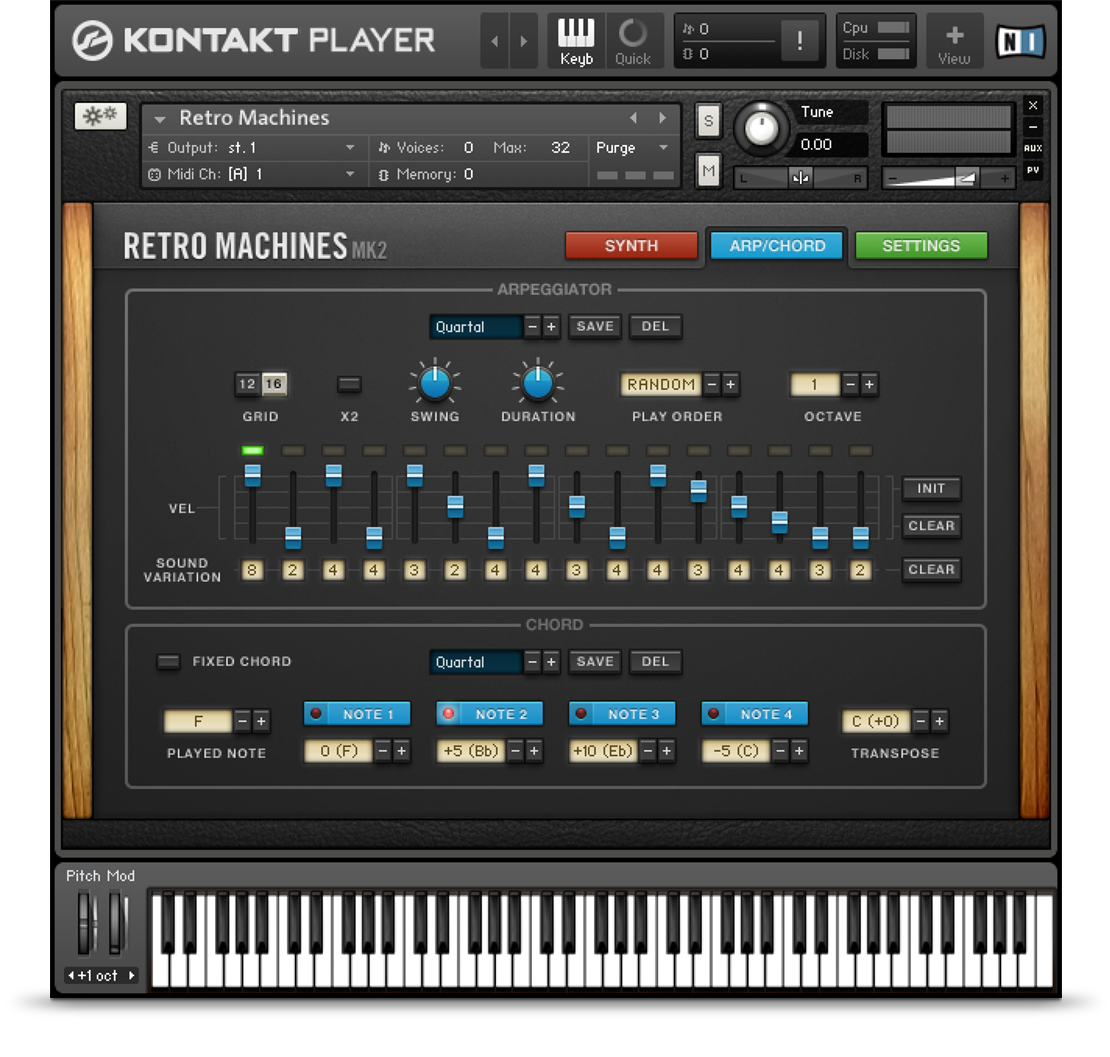
Task: Switch to the ARP/CHORD tab
Action: coord(777,246)
